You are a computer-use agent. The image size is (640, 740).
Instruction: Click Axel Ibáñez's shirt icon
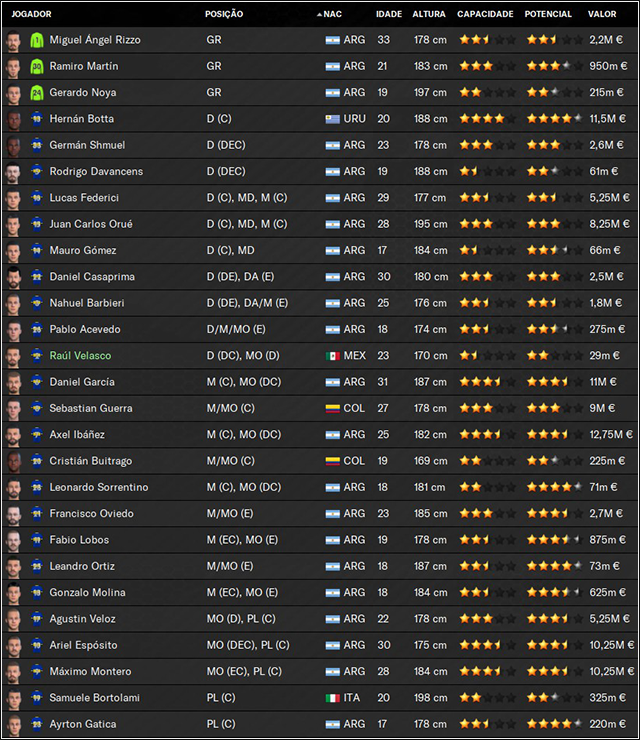(37, 435)
